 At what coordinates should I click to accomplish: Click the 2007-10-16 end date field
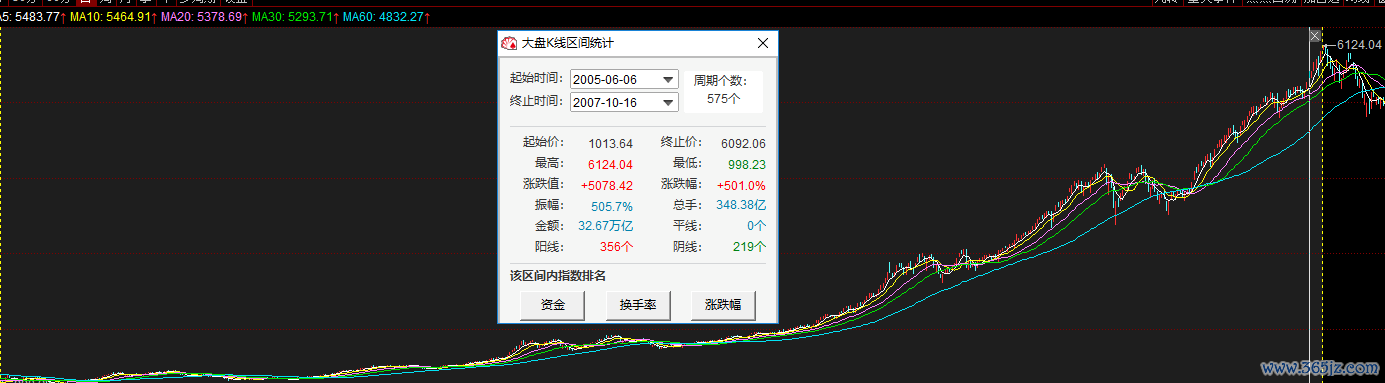coord(624,102)
